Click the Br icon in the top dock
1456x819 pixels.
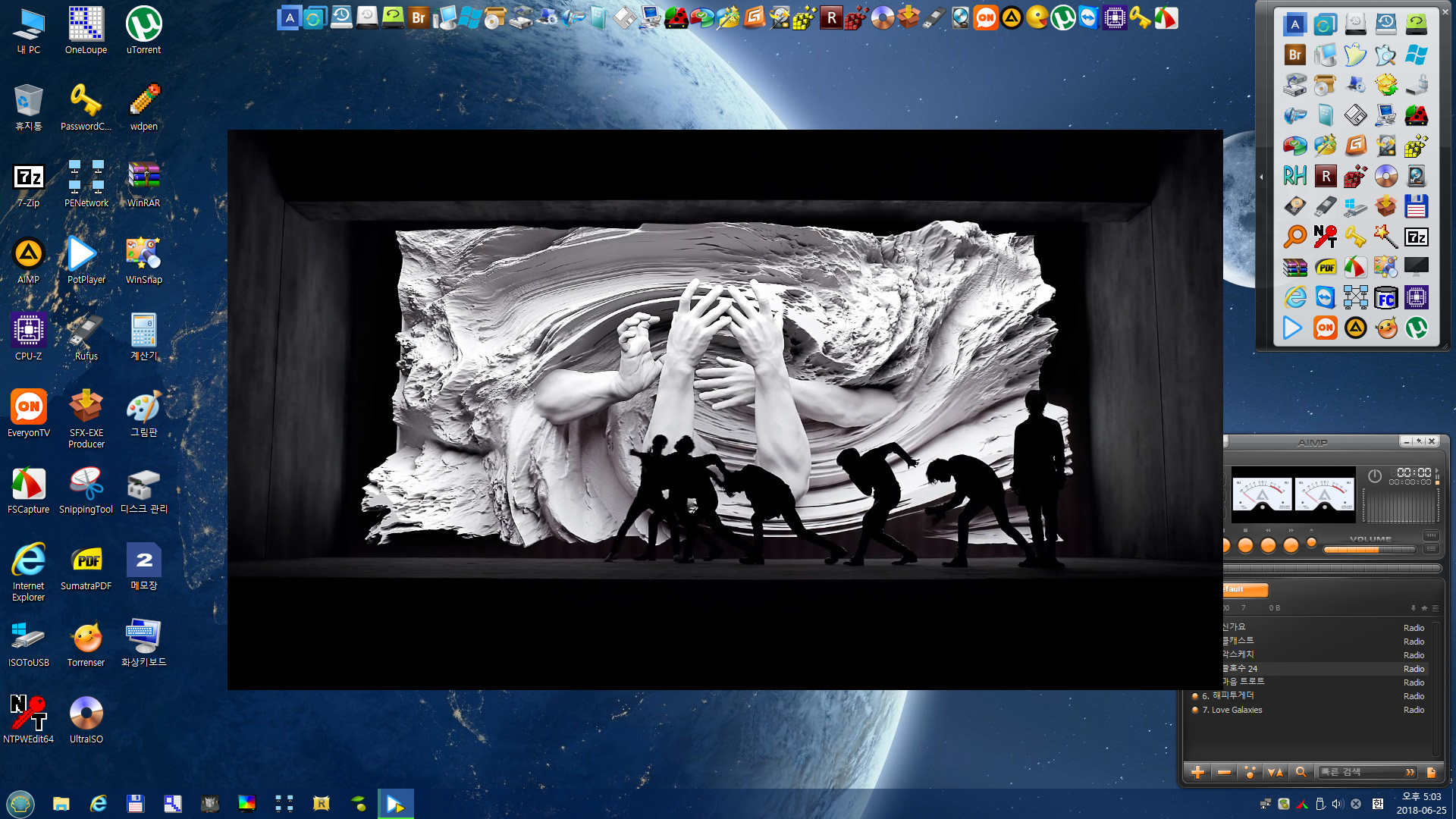(x=419, y=17)
